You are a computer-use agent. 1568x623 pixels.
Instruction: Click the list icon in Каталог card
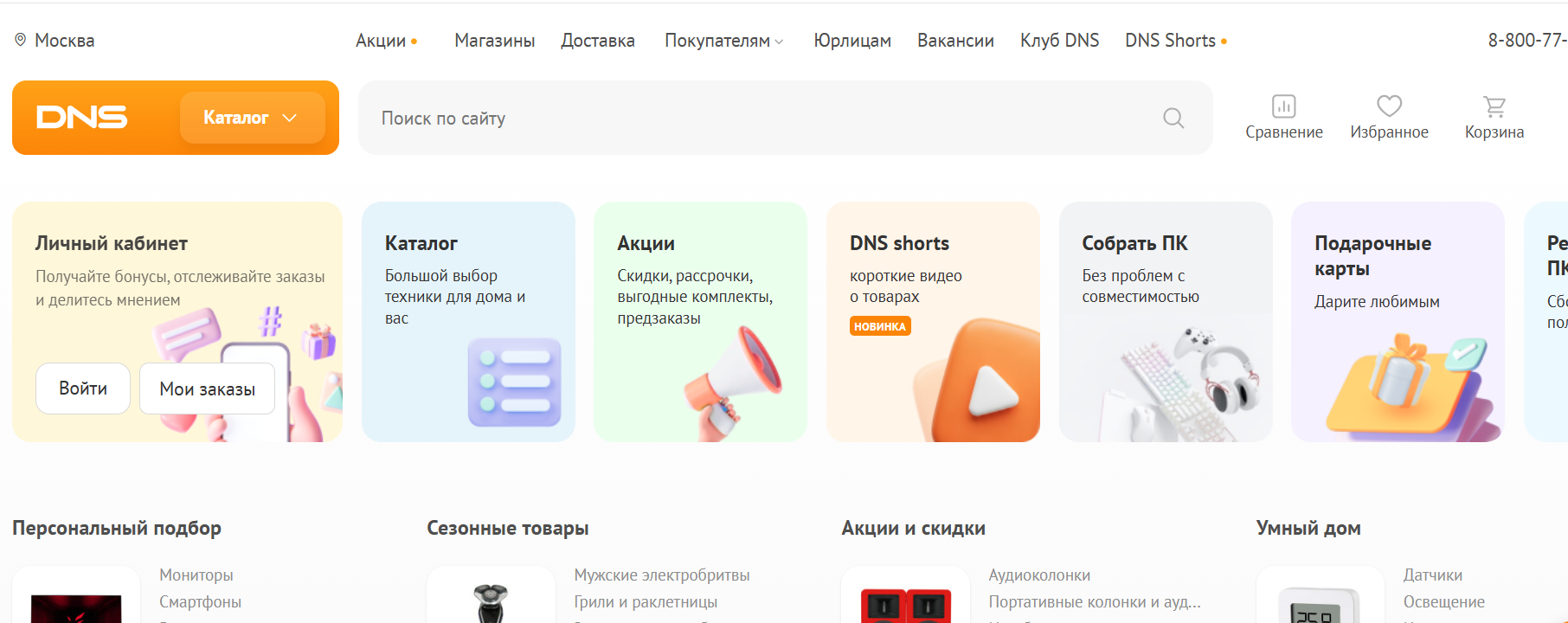[x=514, y=382]
